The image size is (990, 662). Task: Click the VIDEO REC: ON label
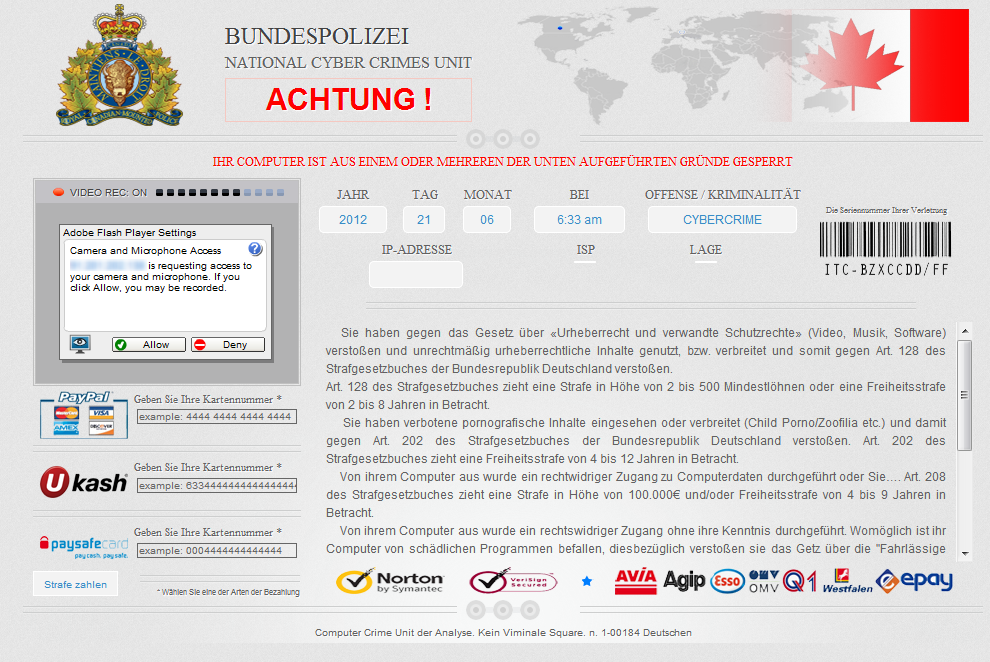[108, 192]
